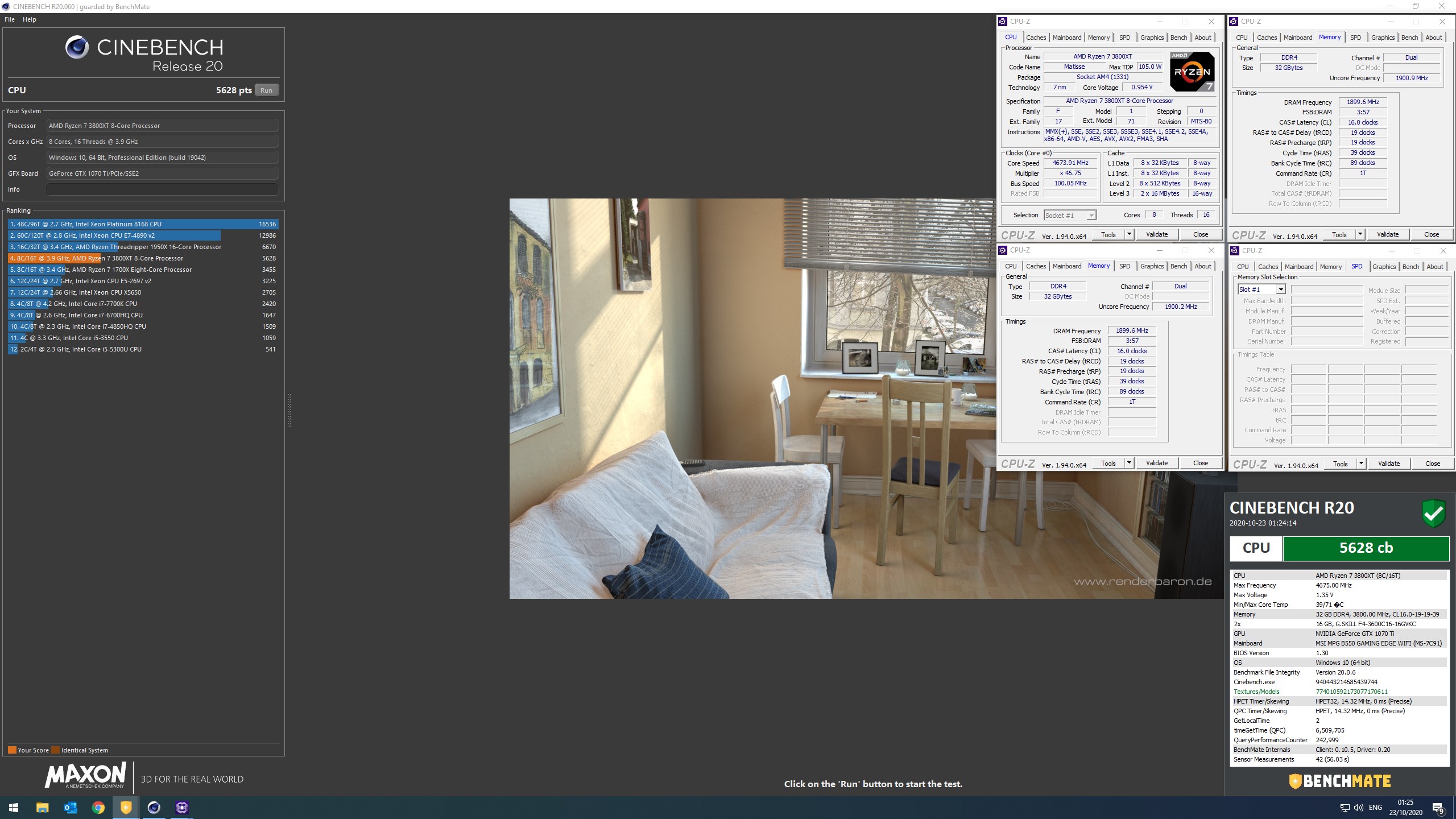Click Validate in top-left CPU-Z
Screen dimensions: 1456x819
click(1156, 234)
